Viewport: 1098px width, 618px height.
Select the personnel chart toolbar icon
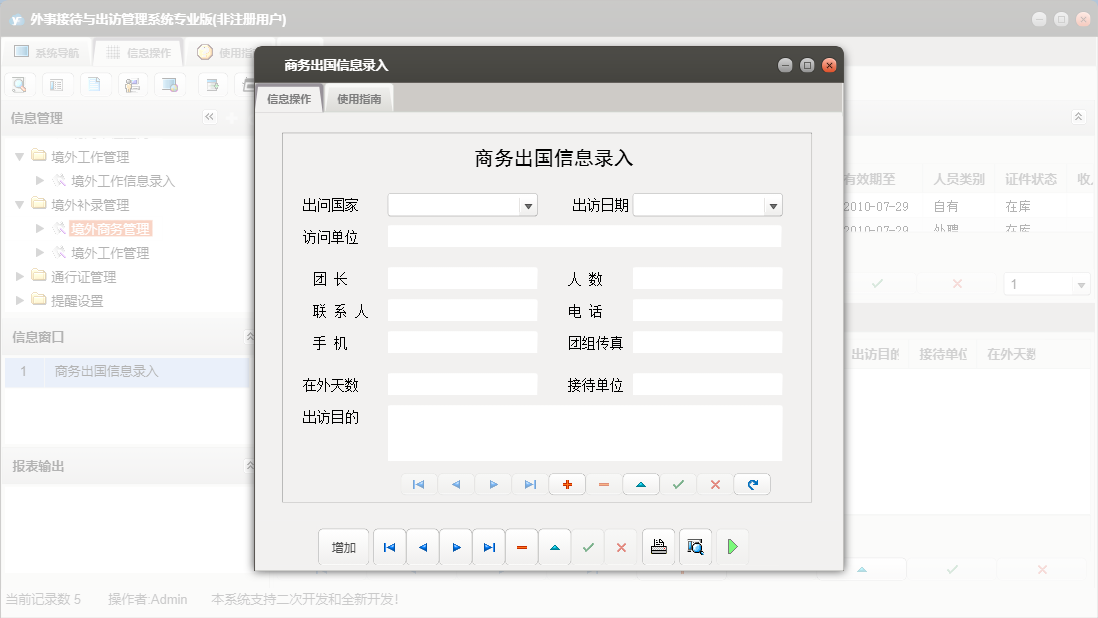pos(133,85)
